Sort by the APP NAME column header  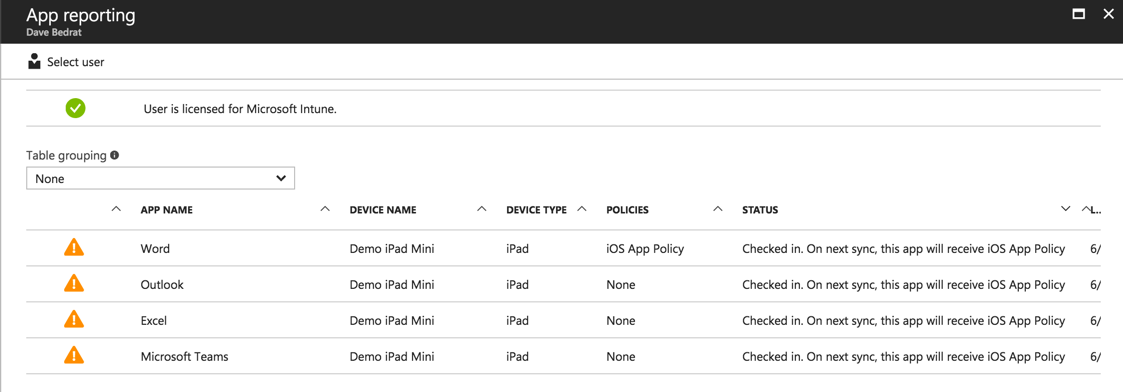click(x=166, y=210)
